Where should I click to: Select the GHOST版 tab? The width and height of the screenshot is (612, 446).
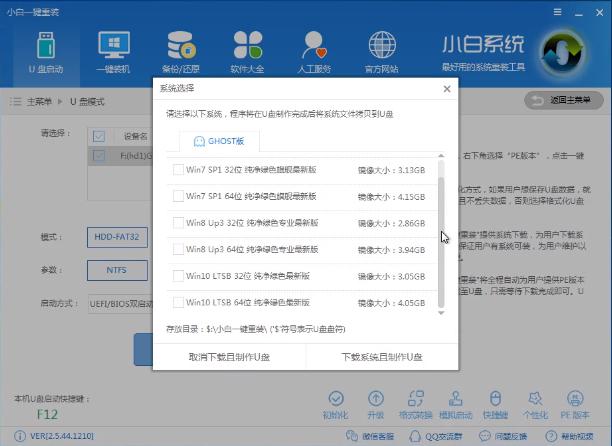pyautogui.click(x=219, y=141)
